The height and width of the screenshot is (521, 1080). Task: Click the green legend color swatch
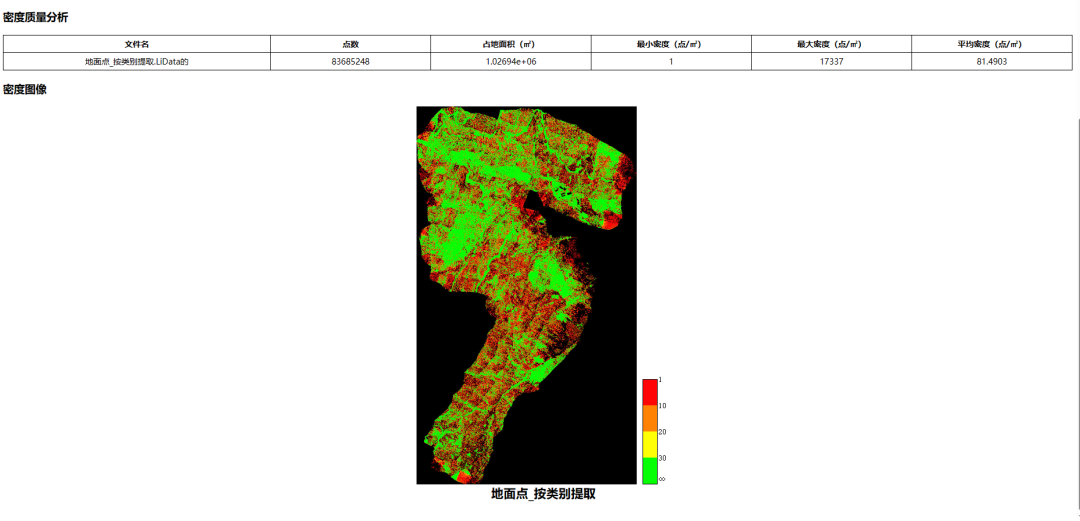point(650,471)
